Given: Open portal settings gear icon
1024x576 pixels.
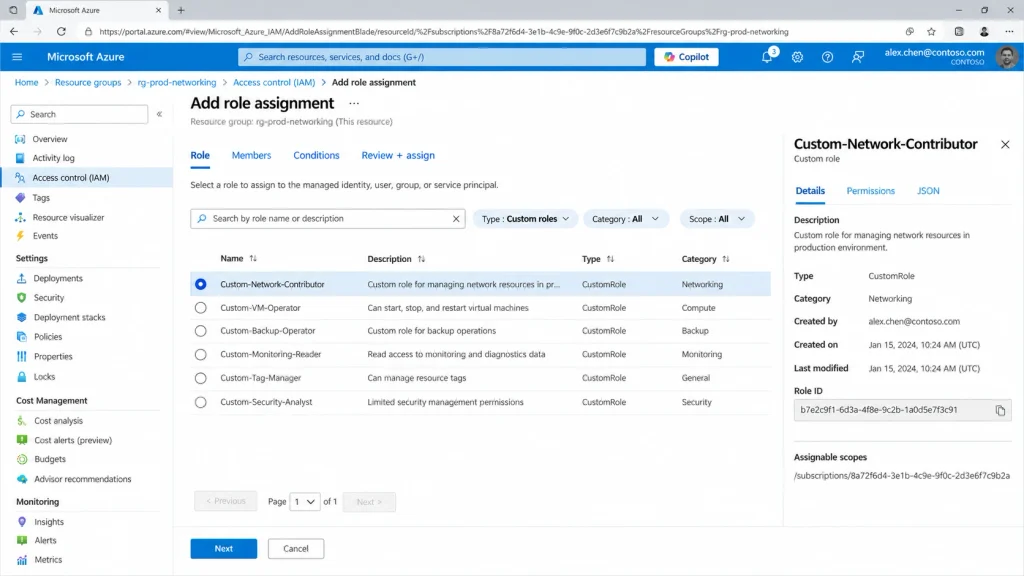Looking at the screenshot, I should (x=797, y=57).
